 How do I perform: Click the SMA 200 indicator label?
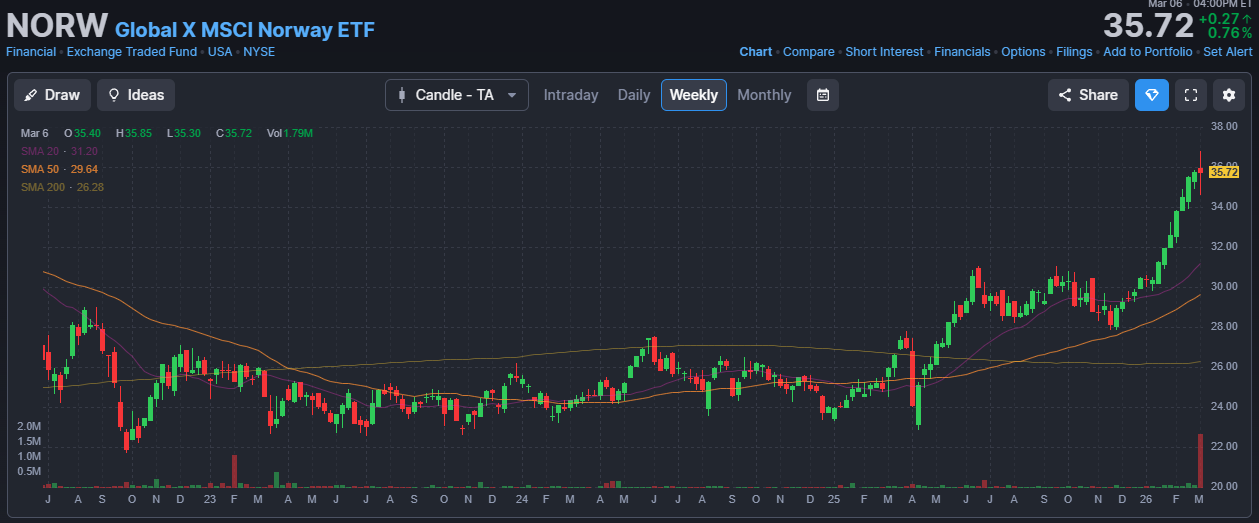pyautogui.click(x=63, y=187)
